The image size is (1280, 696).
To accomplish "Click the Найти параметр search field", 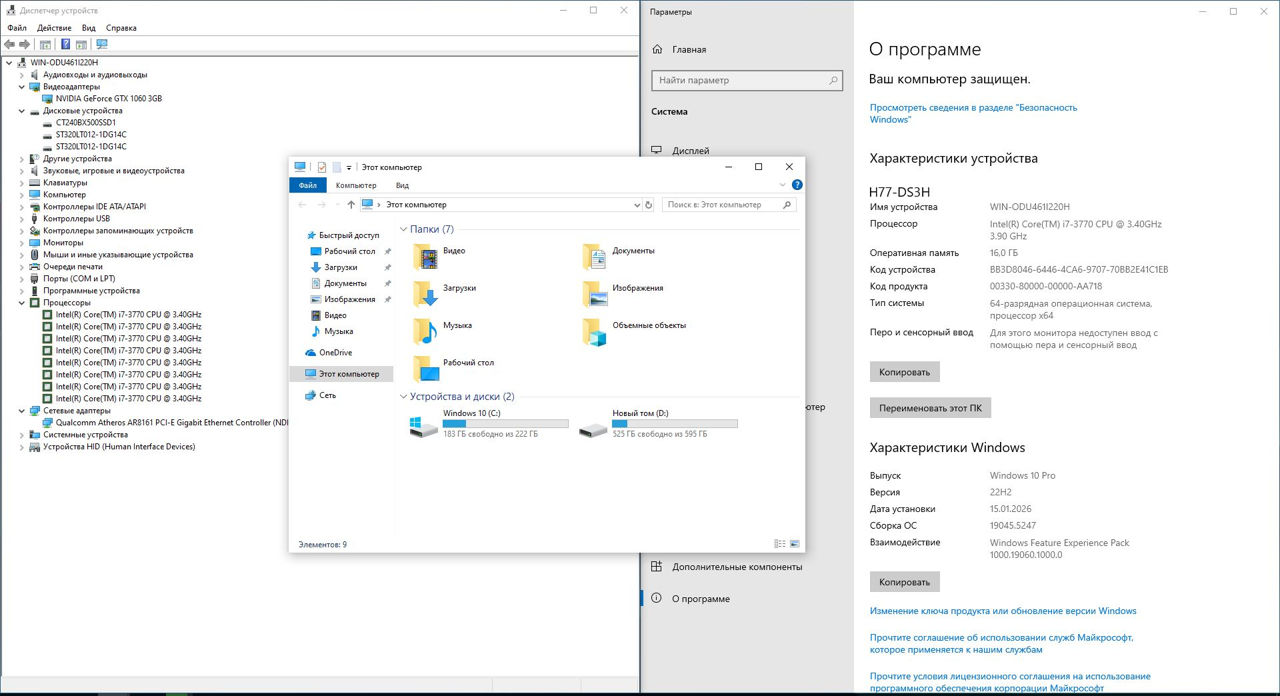I will point(746,80).
